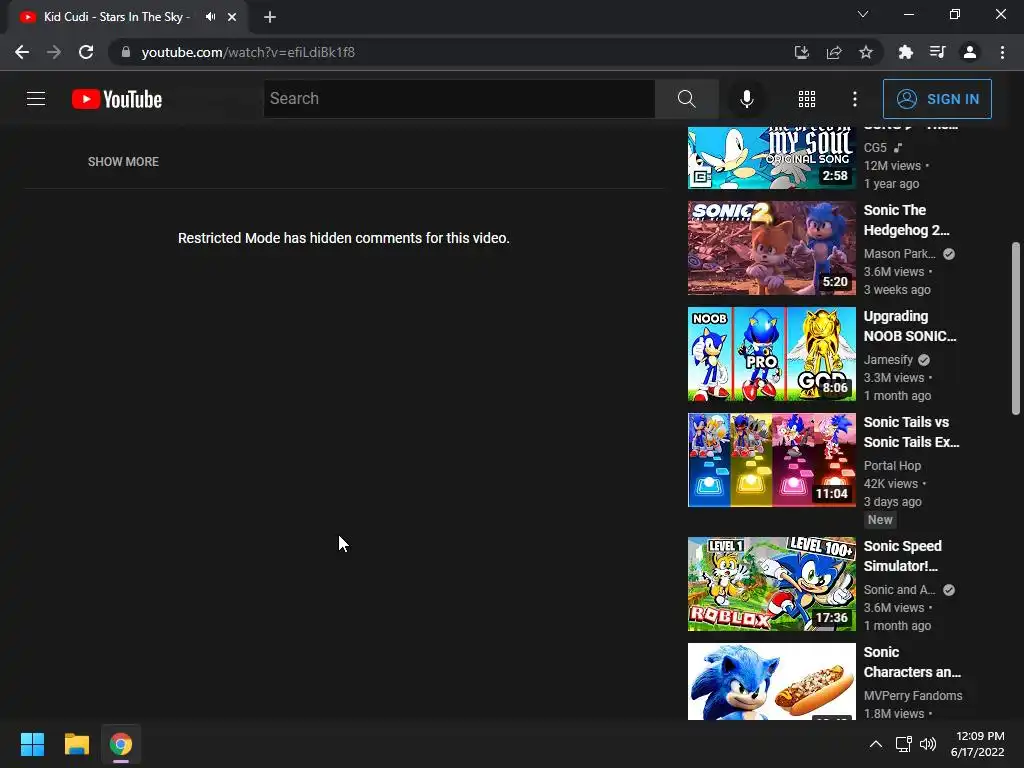The width and height of the screenshot is (1024, 768).
Task: Click the Sonic The Hedgehog 2 title
Action: pos(906,220)
